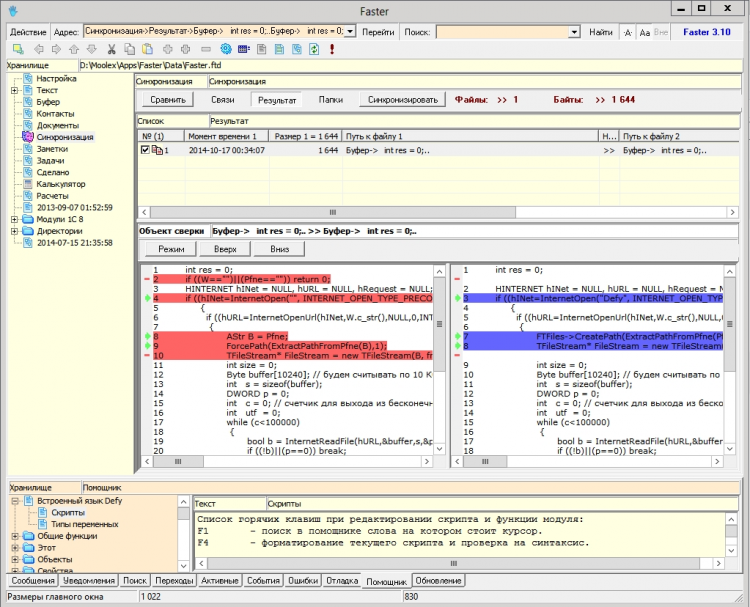
Task: Click the green refresh document icon
Action: 314,49
